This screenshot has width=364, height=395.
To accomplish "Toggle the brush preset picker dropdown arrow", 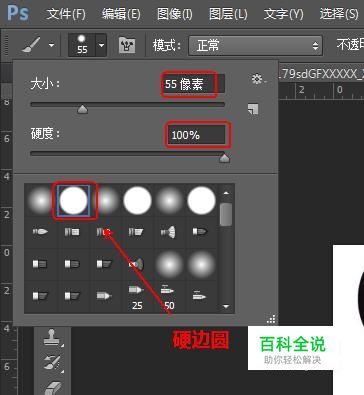I will (101, 45).
